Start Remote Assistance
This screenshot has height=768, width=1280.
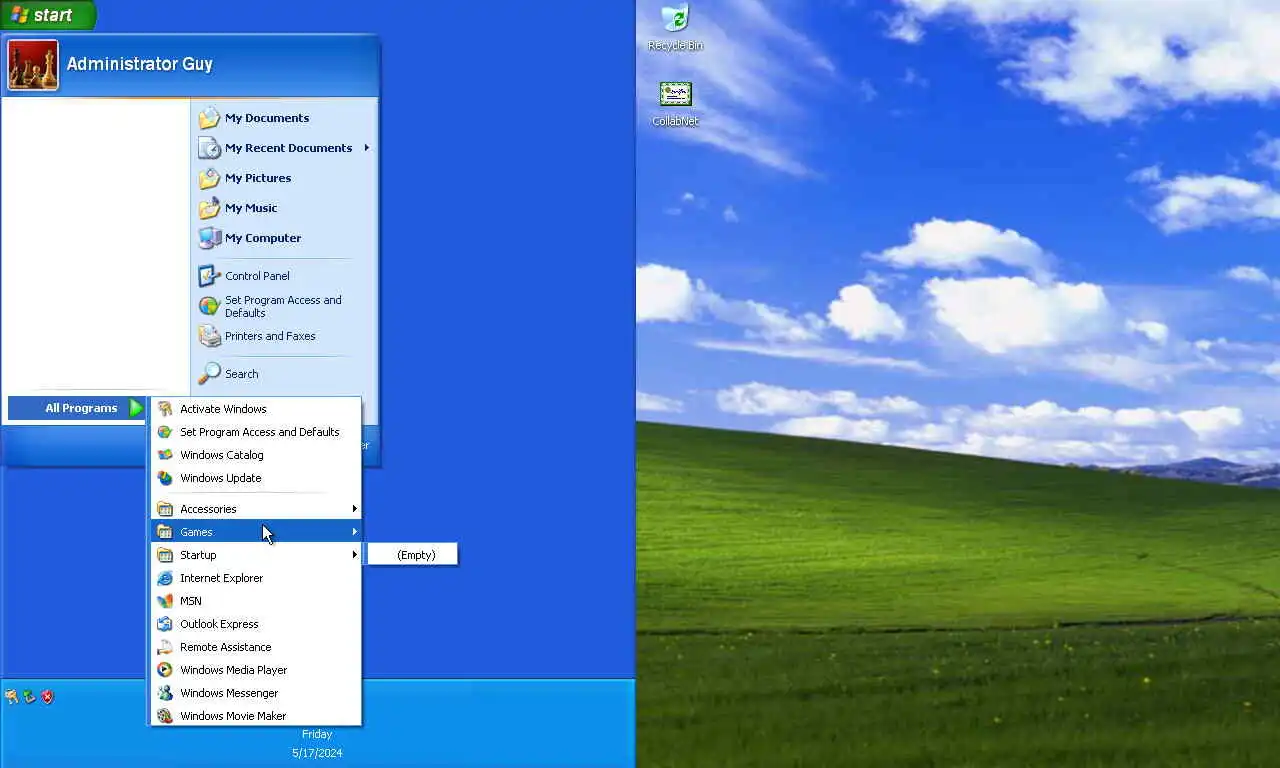click(x=256, y=647)
